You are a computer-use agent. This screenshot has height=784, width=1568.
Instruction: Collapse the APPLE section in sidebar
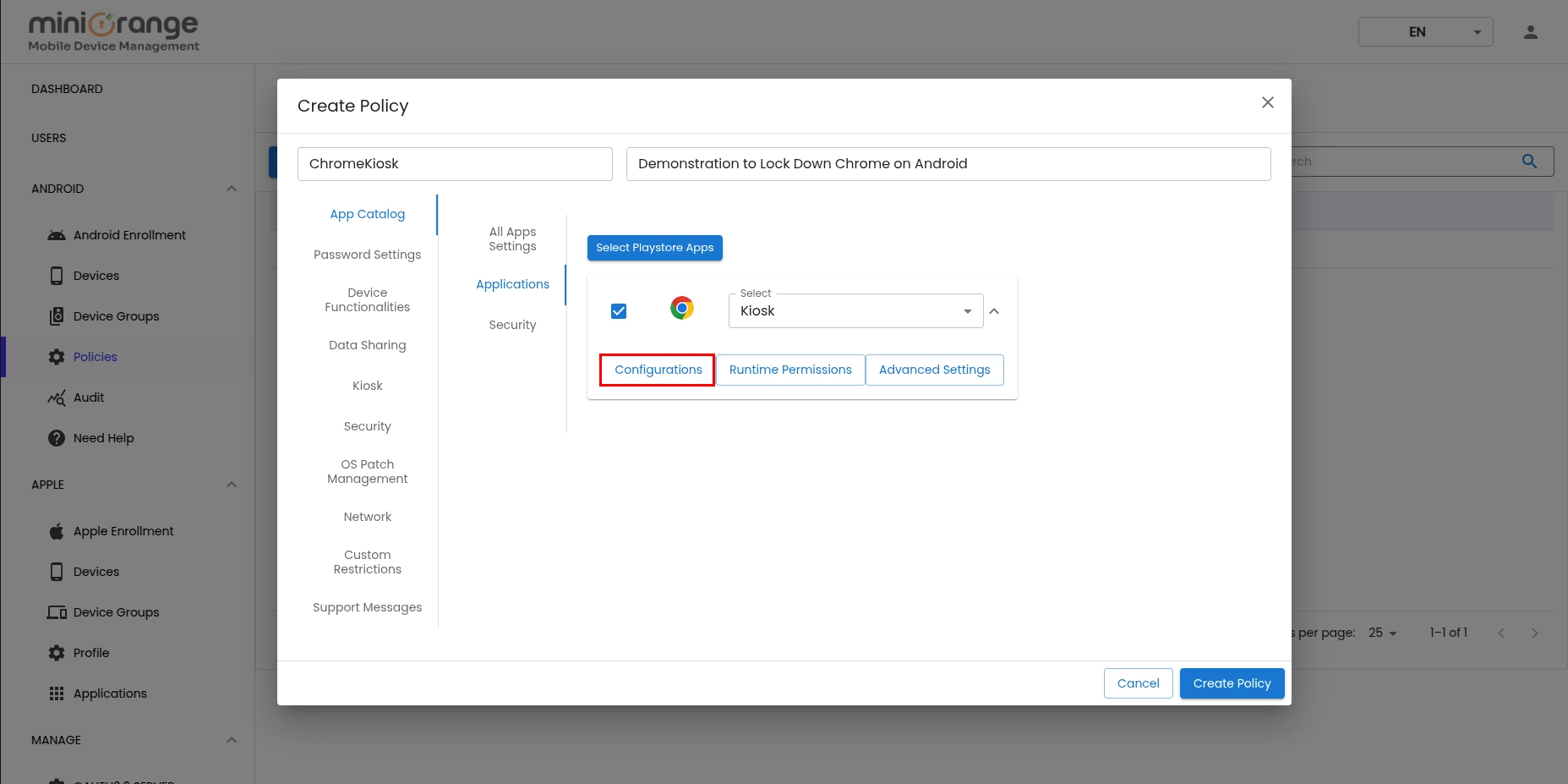(x=231, y=484)
